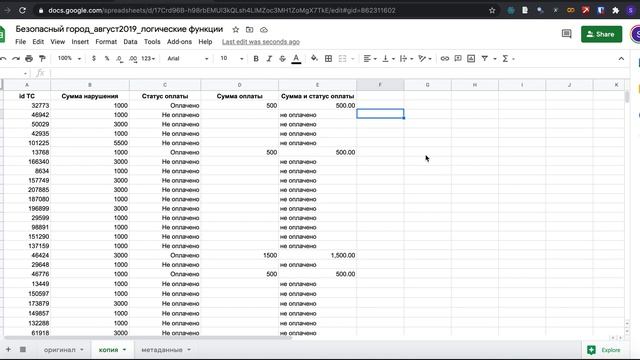Insert a comment from toolbar
This screenshot has height=360, width=640.
(458, 59)
